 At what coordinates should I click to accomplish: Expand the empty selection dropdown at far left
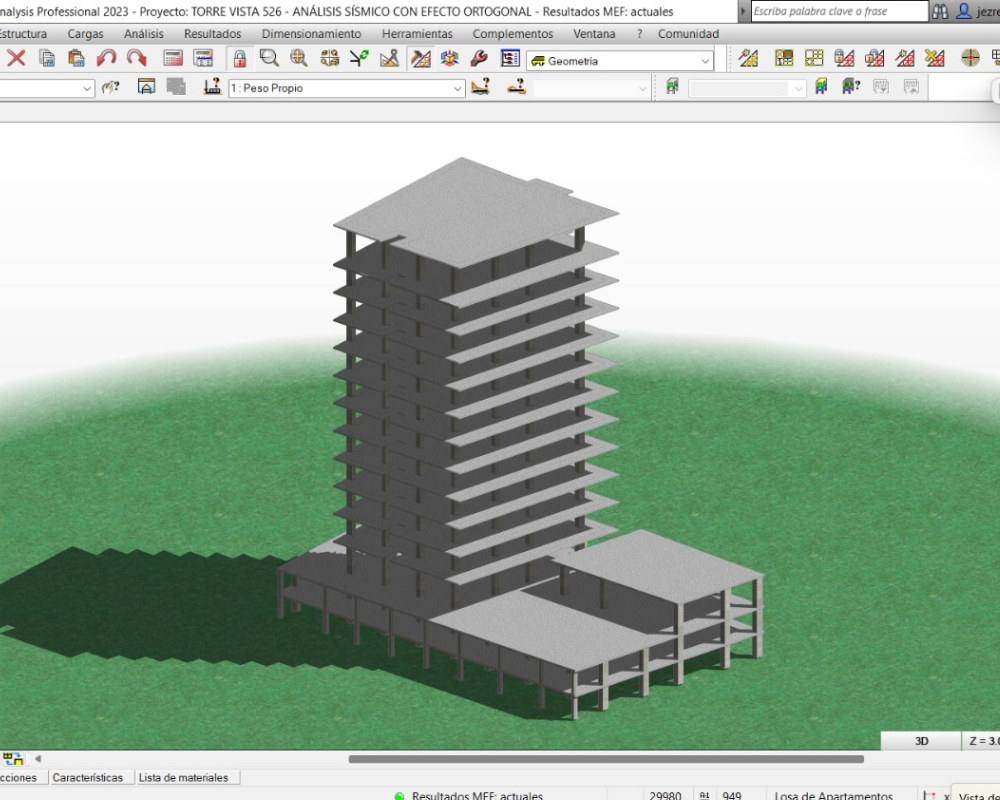[87, 88]
